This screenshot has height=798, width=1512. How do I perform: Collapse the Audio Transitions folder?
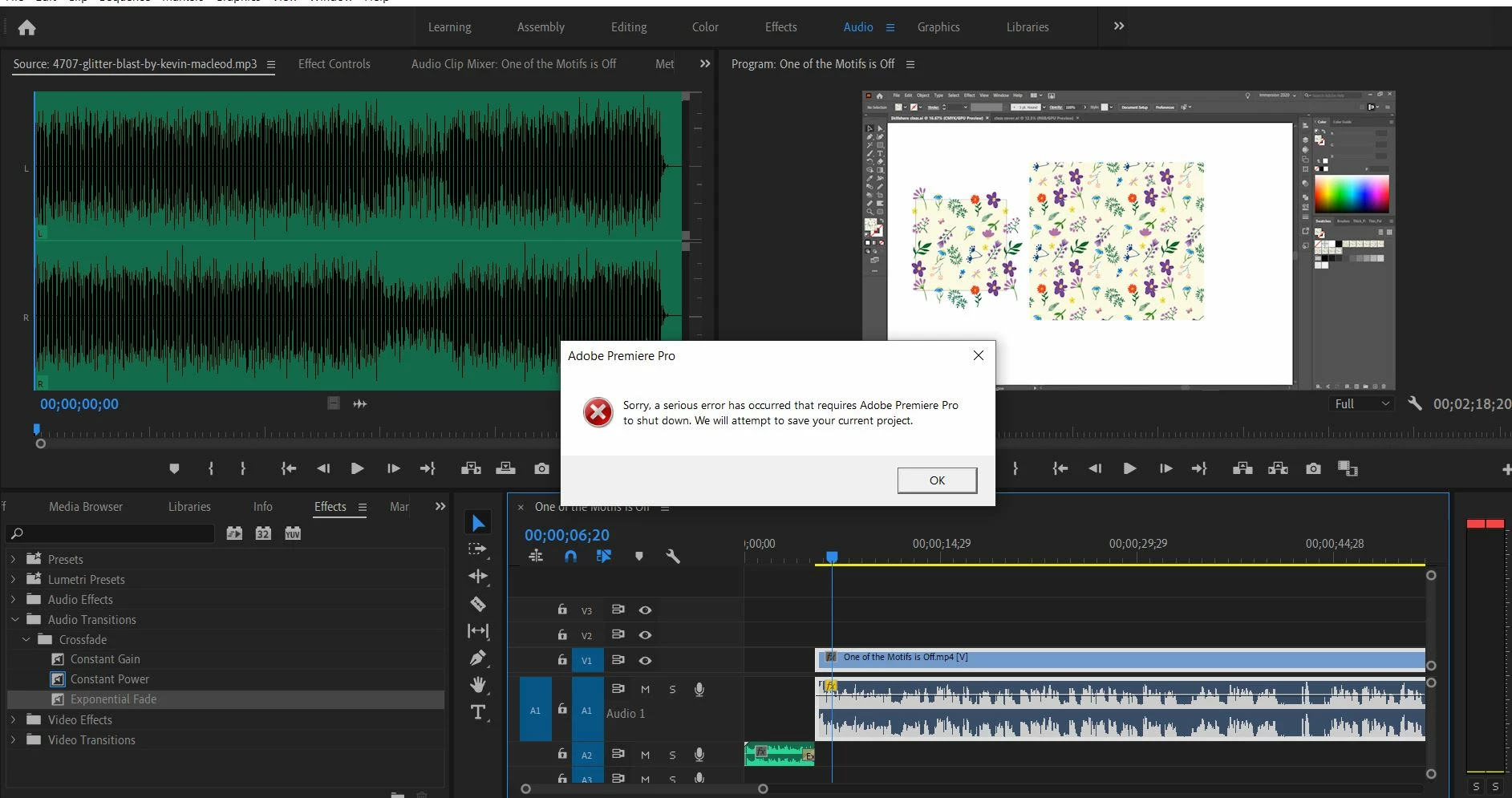(x=14, y=619)
